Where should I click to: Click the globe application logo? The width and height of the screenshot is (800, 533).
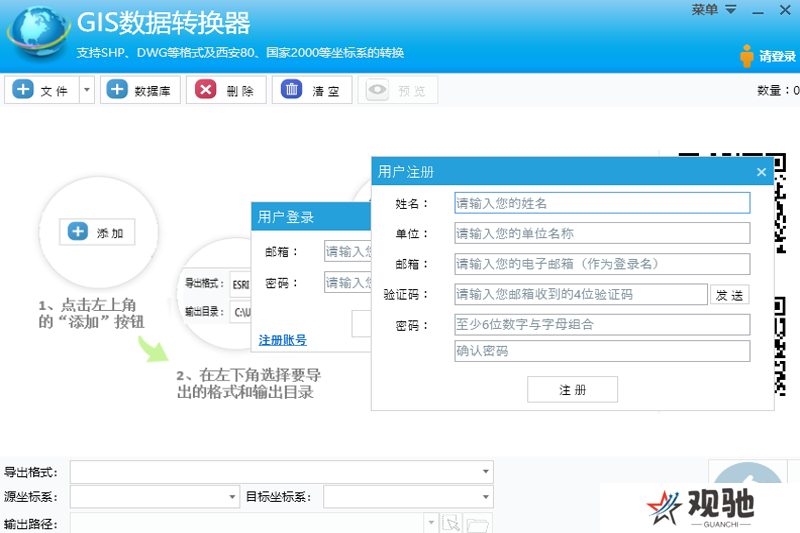39,32
